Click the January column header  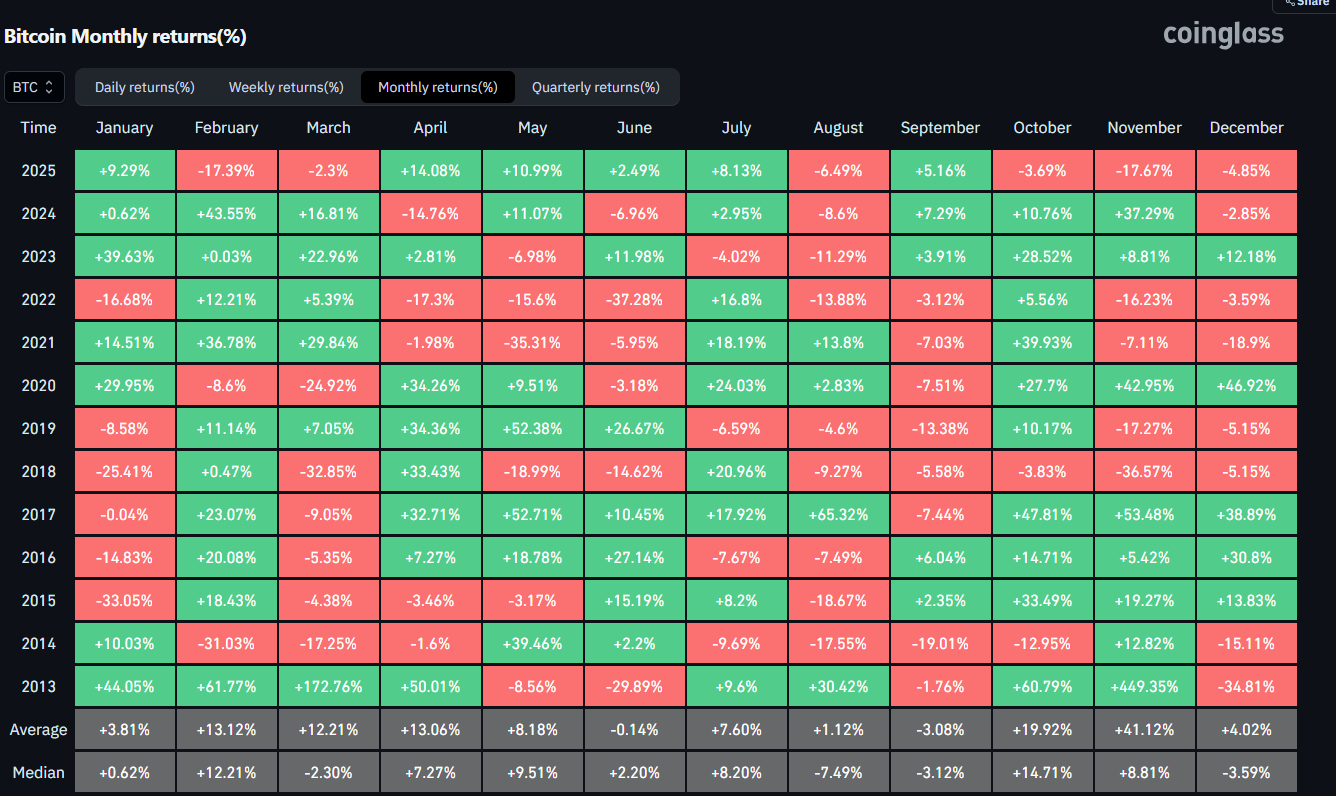coord(124,128)
